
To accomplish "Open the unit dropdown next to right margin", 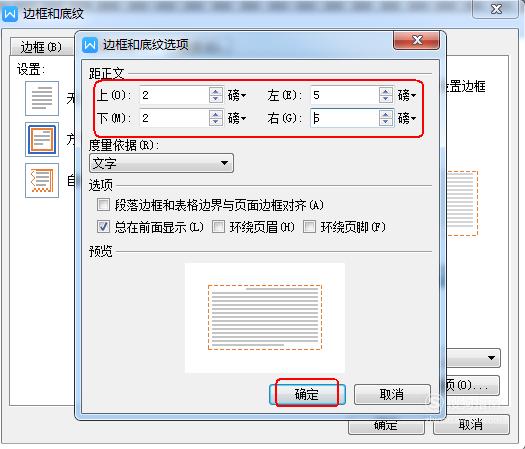I will click(407, 118).
